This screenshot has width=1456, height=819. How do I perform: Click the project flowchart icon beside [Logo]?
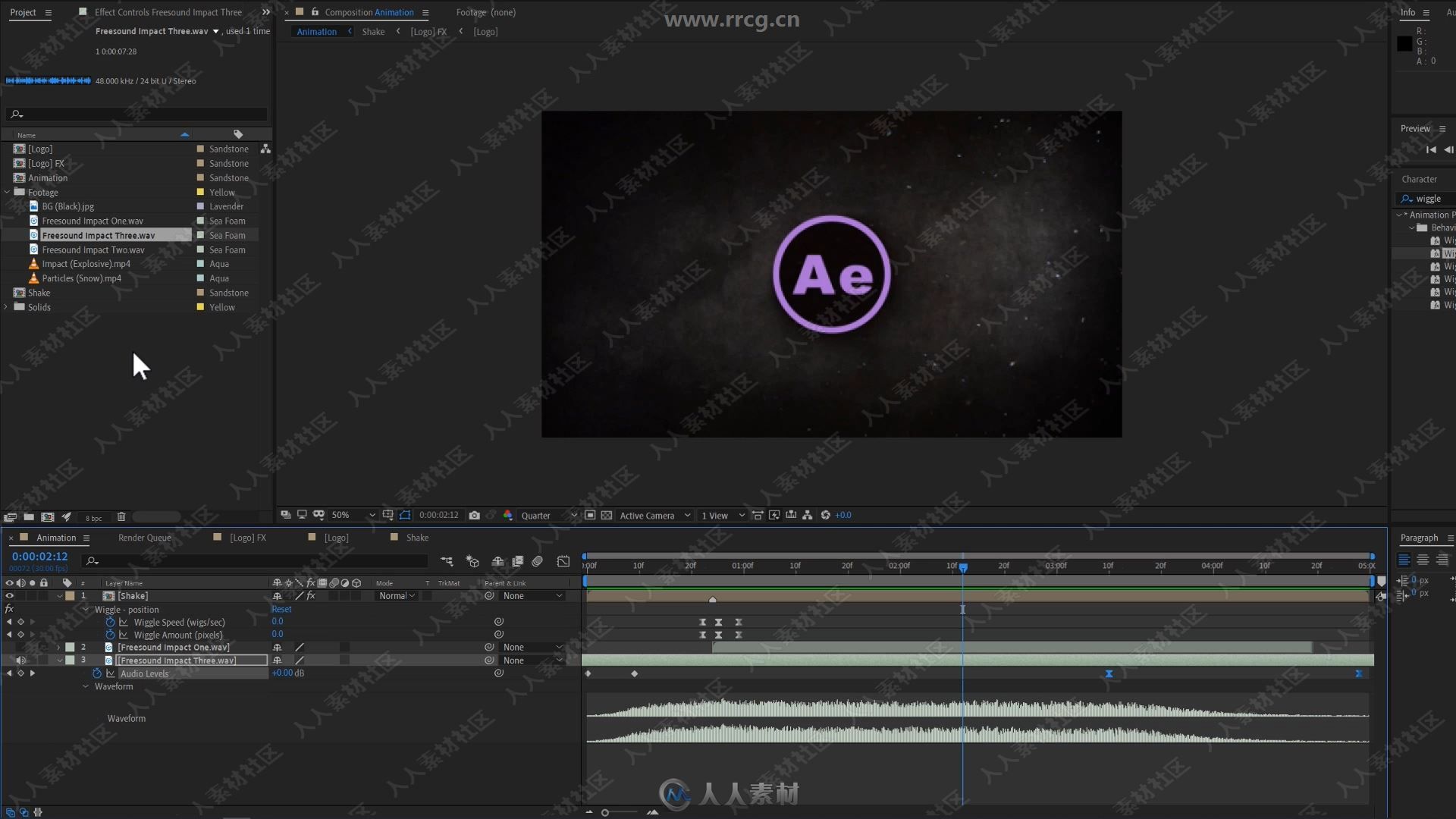265,149
